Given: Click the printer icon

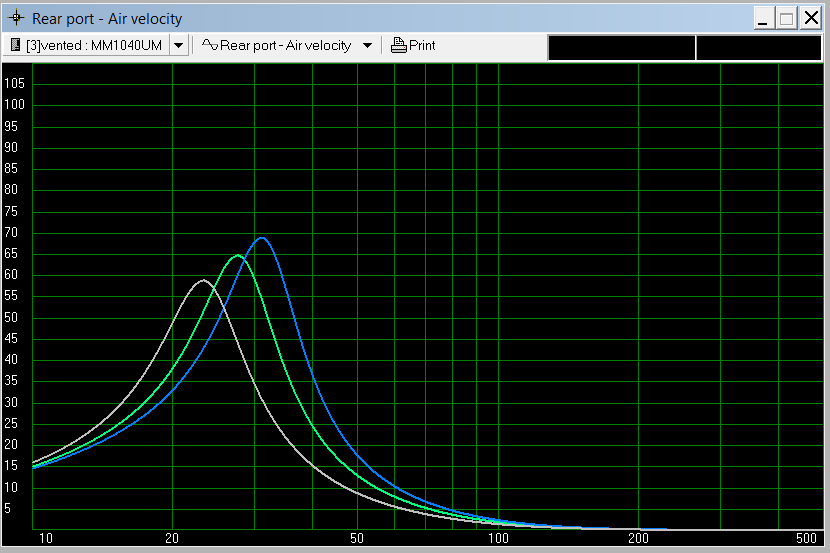Looking at the screenshot, I should click(398, 46).
